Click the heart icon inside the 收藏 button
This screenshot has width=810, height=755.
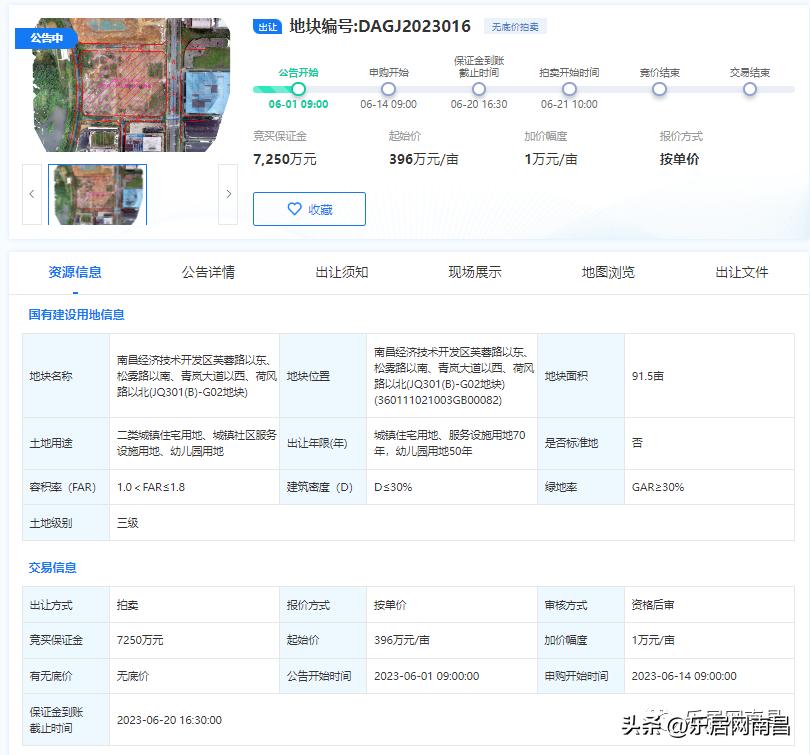[292, 209]
